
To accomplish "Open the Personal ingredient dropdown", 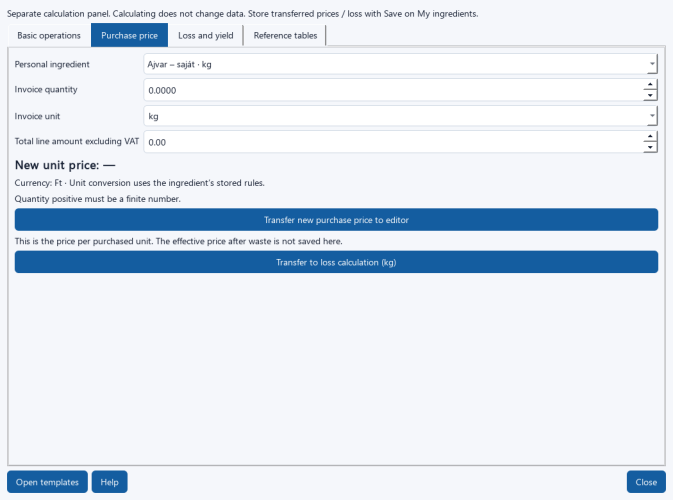I will tap(400, 64).
